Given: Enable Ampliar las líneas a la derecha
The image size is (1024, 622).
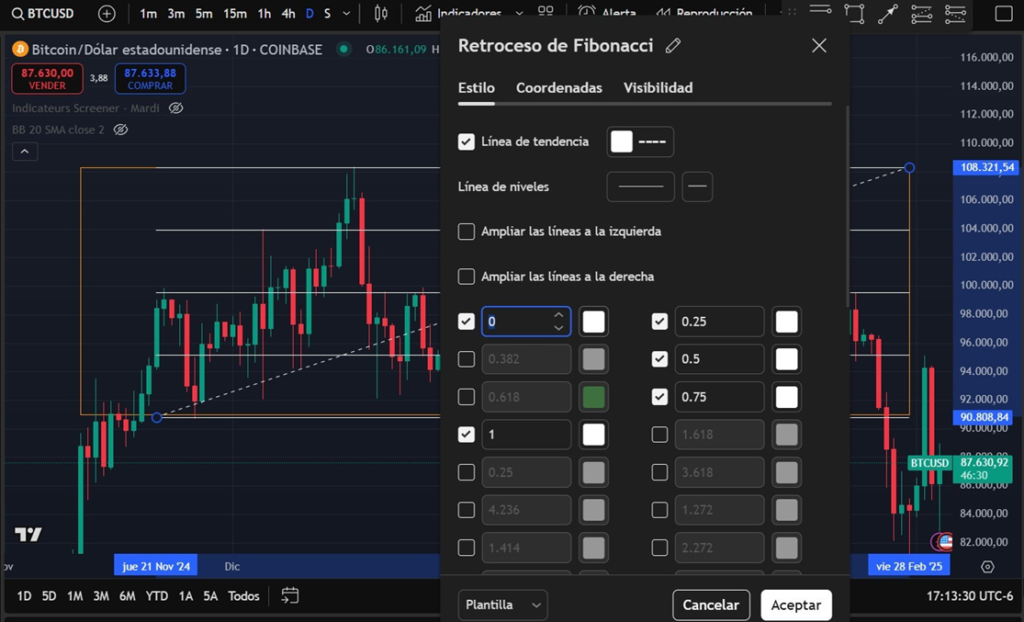Looking at the screenshot, I should coord(466,276).
